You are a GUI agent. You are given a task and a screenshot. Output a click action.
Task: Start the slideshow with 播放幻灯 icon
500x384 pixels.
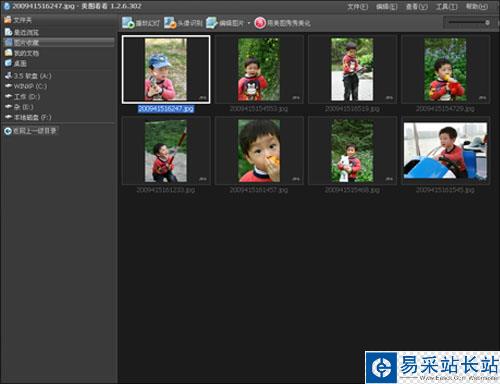[x=128, y=23]
